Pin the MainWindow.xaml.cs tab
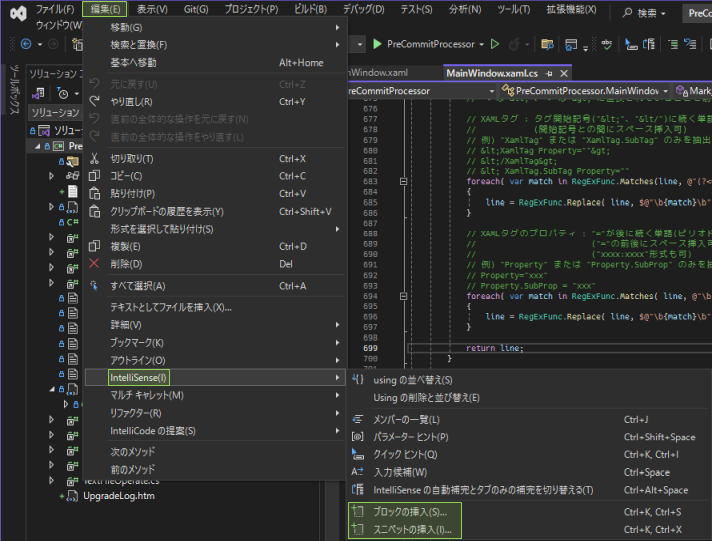Screen dimensions: 712x541 pos(549,74)
